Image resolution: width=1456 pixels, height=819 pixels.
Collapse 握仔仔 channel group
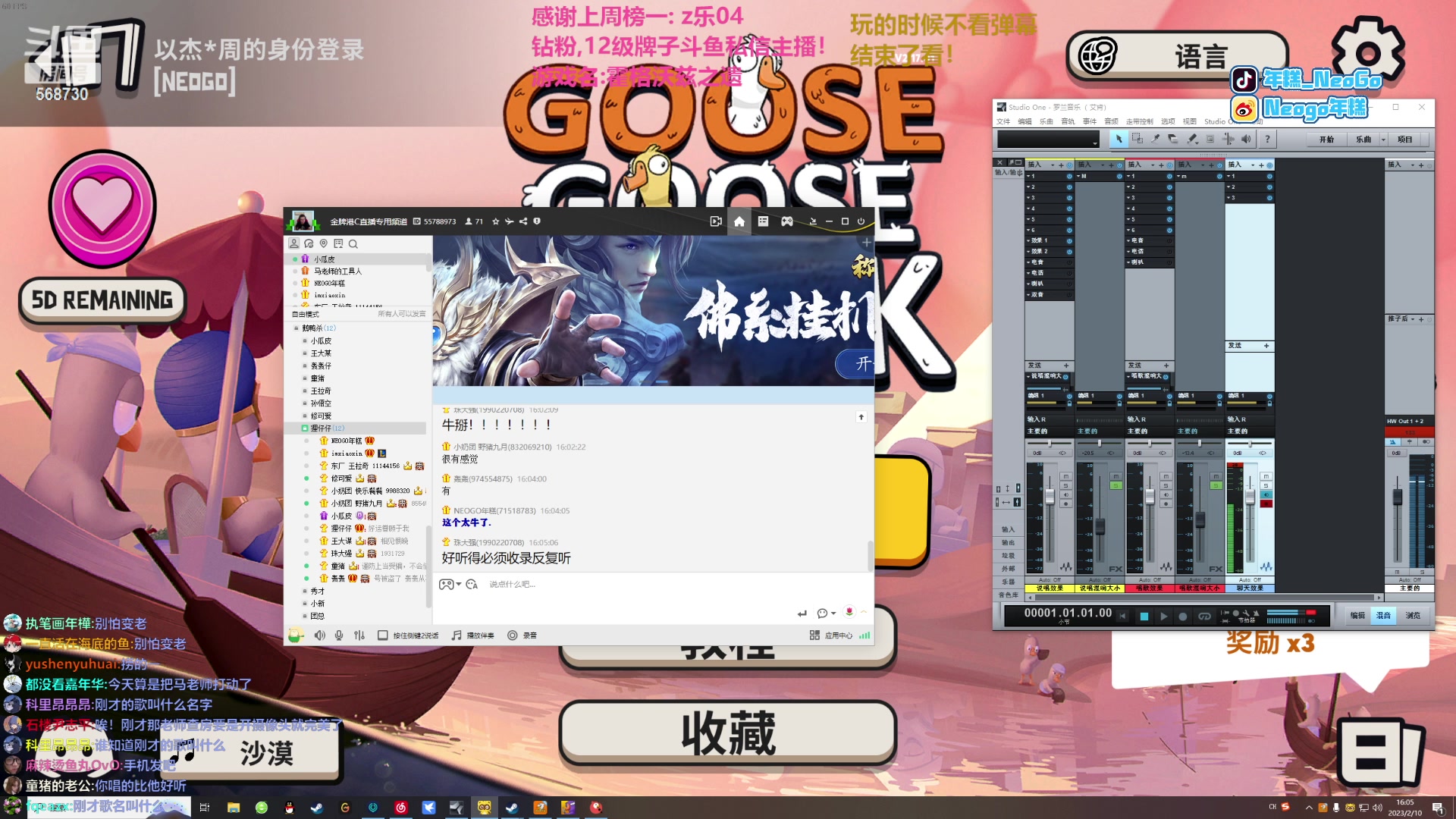[x=304, y=428]
